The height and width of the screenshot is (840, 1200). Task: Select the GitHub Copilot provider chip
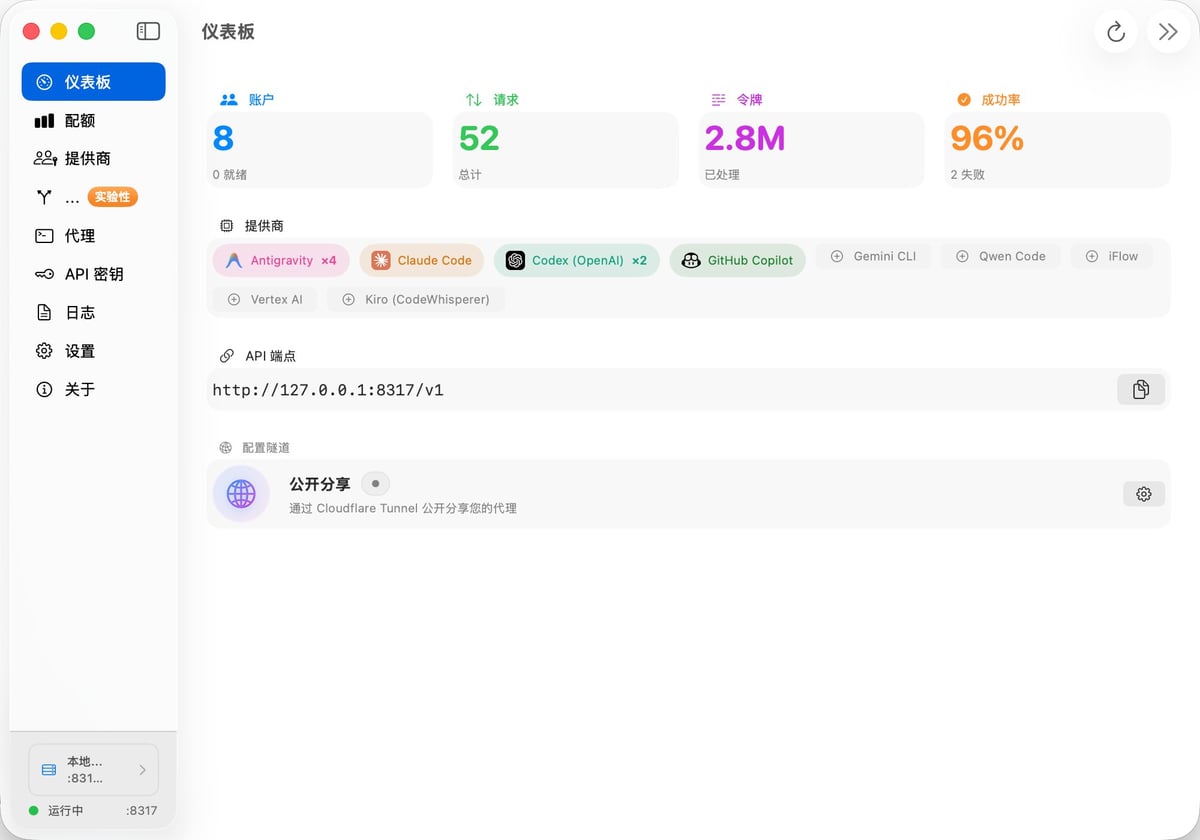pos(737,261)
